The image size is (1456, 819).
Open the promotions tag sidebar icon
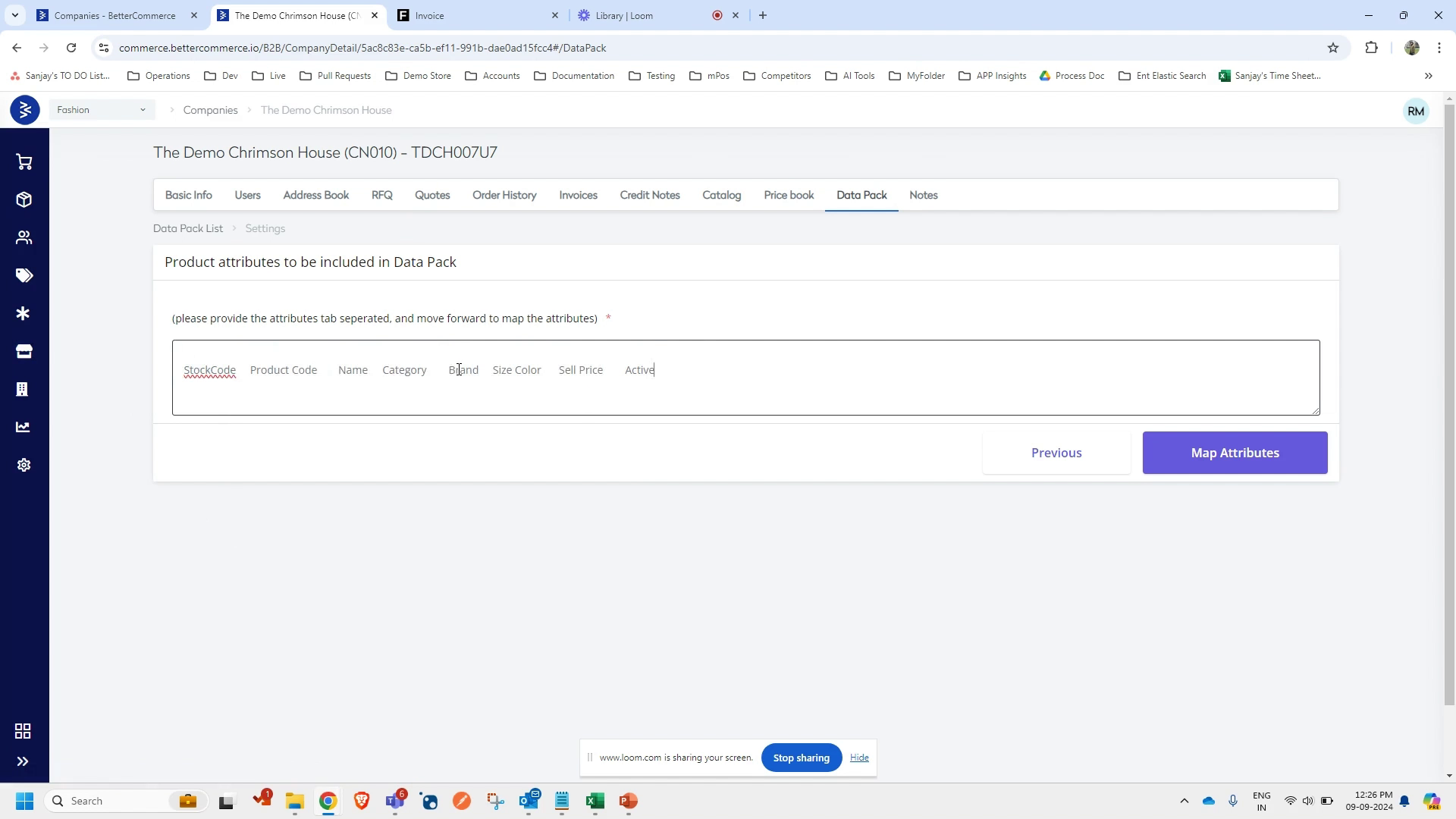(24, 276)
